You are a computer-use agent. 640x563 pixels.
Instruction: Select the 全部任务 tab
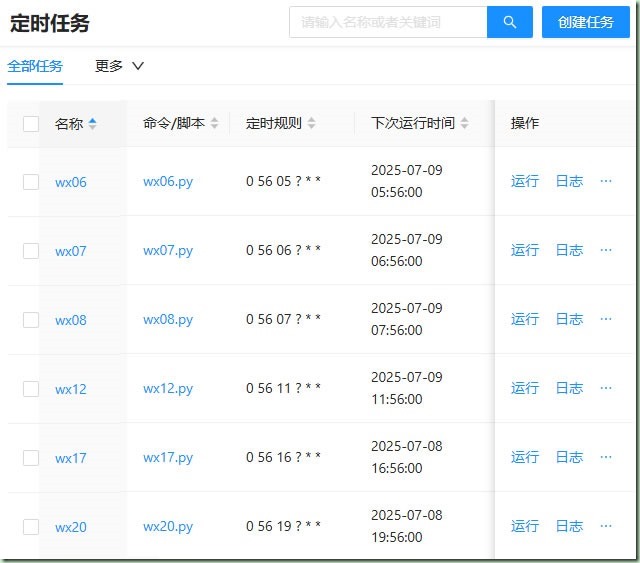click(x=35, y=66)
